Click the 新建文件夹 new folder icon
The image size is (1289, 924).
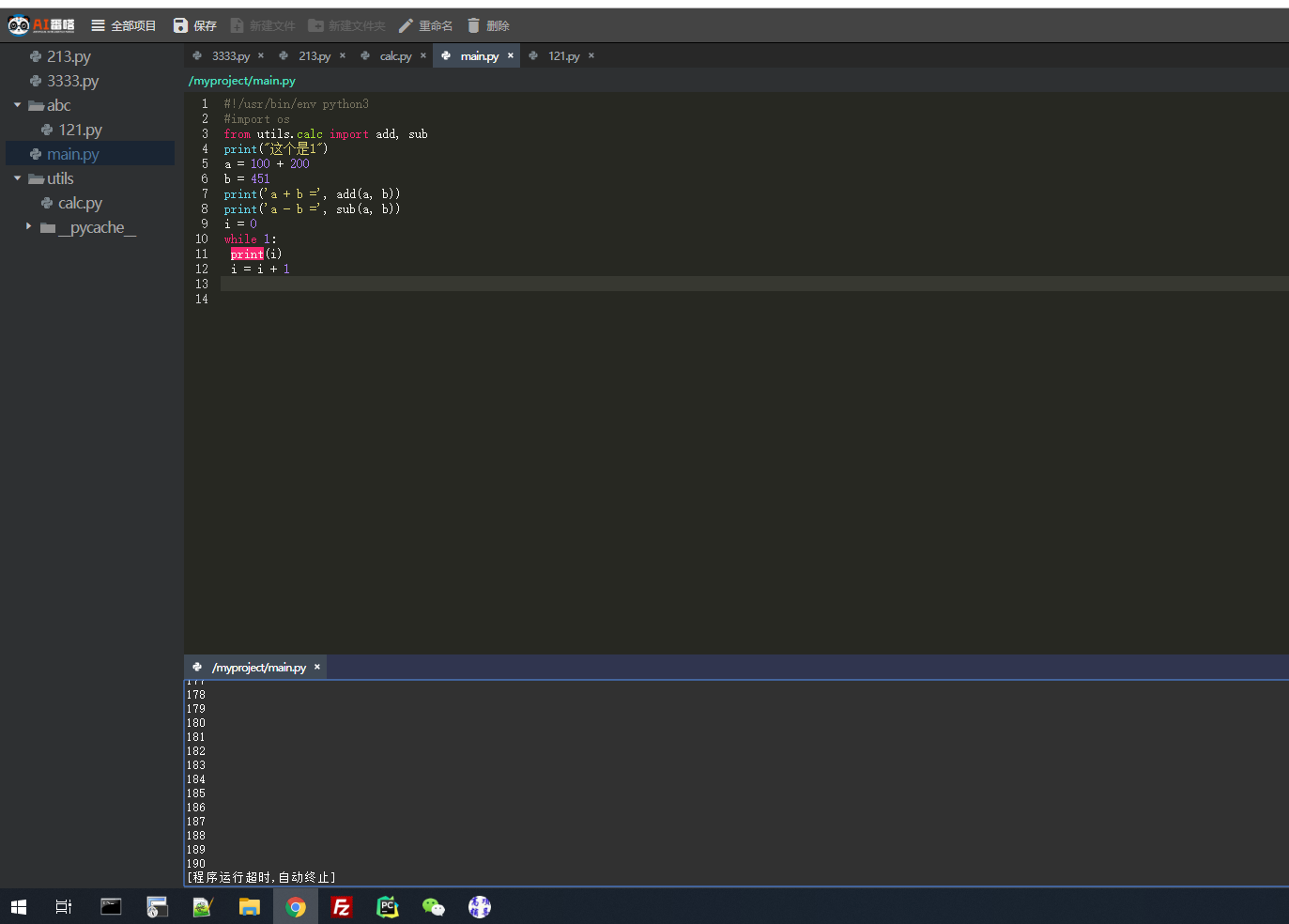coord(317,24)
